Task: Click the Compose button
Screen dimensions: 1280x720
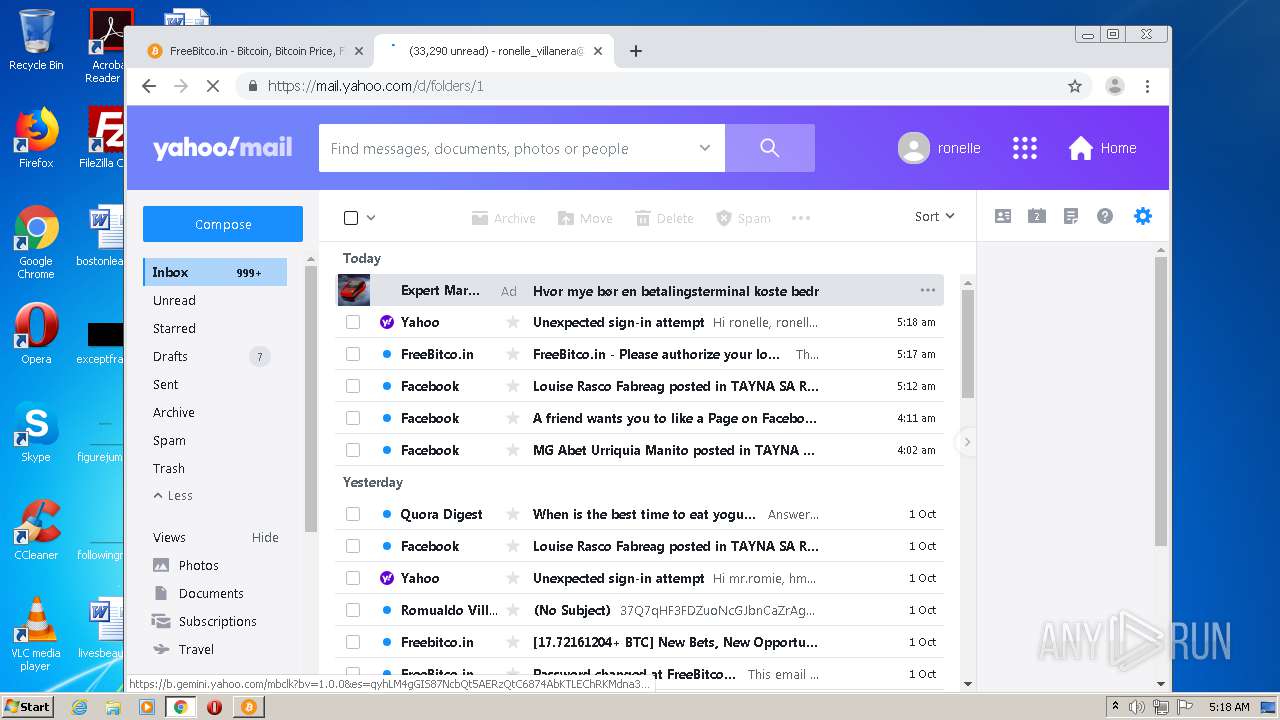Action: coord(223,224)
